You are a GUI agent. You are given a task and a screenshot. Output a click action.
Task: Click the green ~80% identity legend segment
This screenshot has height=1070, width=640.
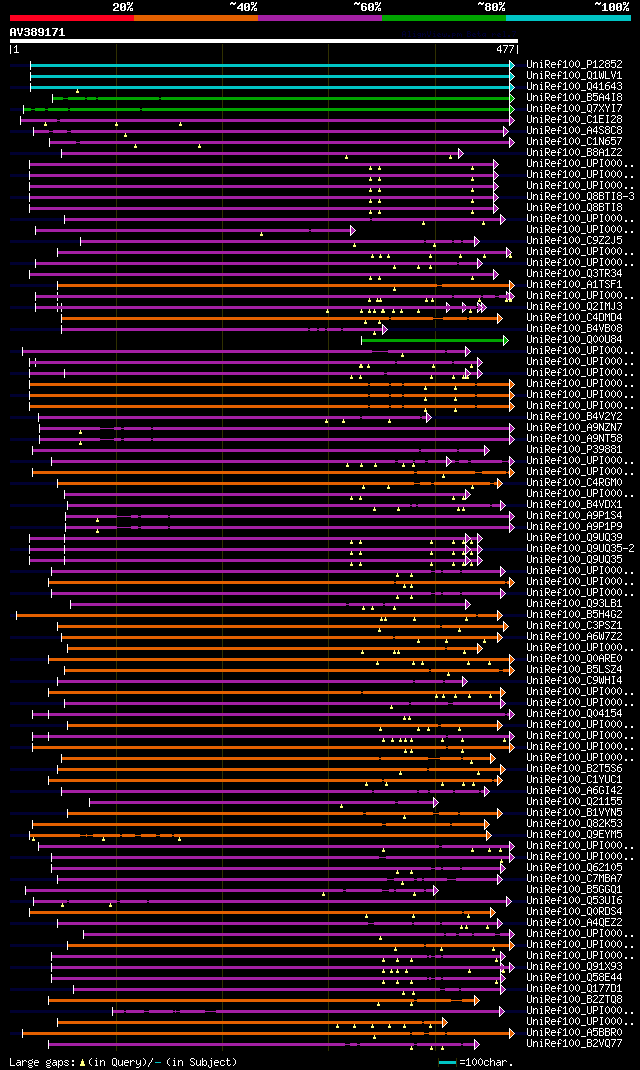[444, 18]
